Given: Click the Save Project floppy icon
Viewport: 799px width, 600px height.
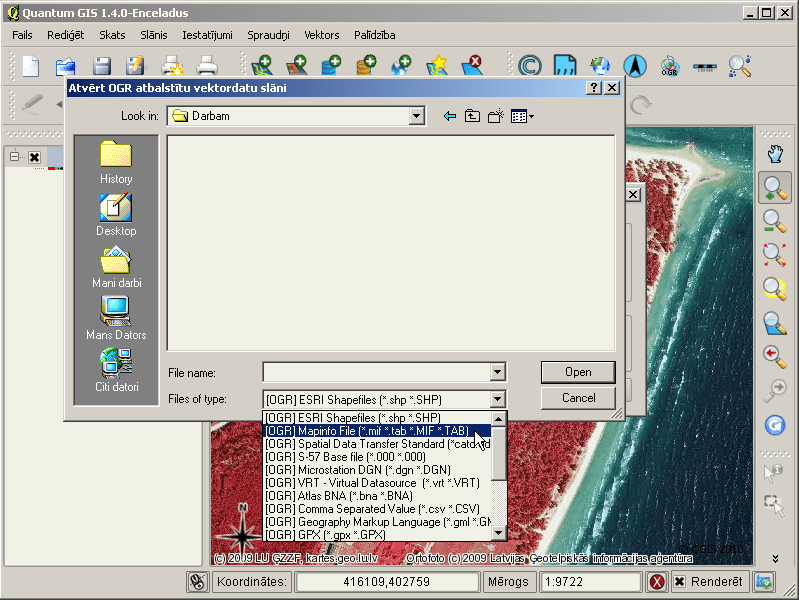Looking at the screenshot, I should click(x=102, y=66).
